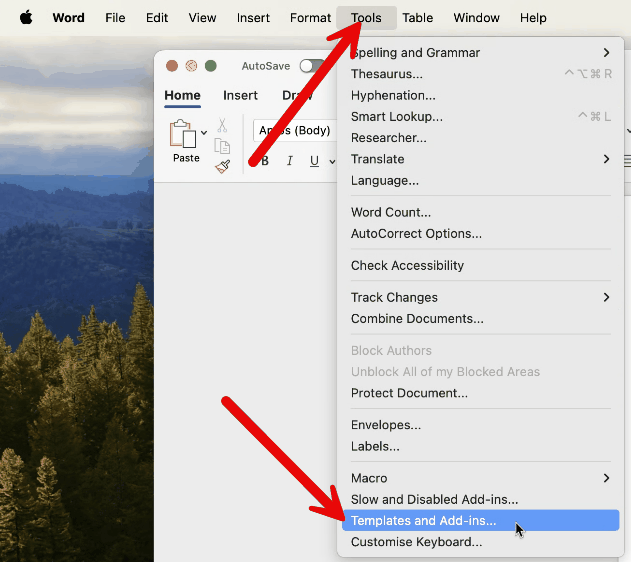Select Templates and Add-ins
Viewport: 631px width, 562px height.
click(x=480, y=521)
